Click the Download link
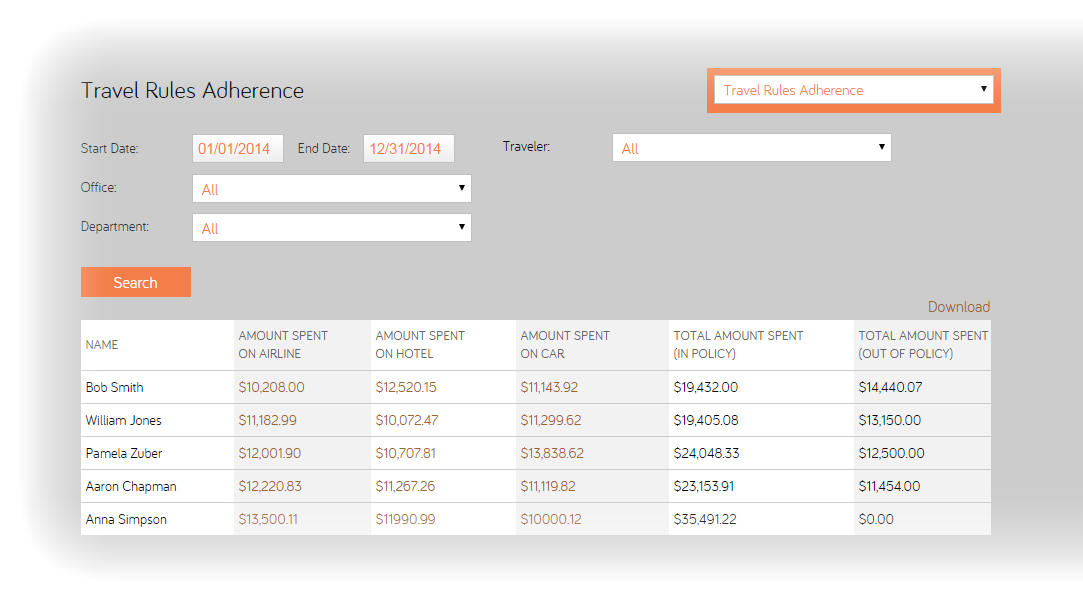 pyautogui.click(x=958, y=307)
